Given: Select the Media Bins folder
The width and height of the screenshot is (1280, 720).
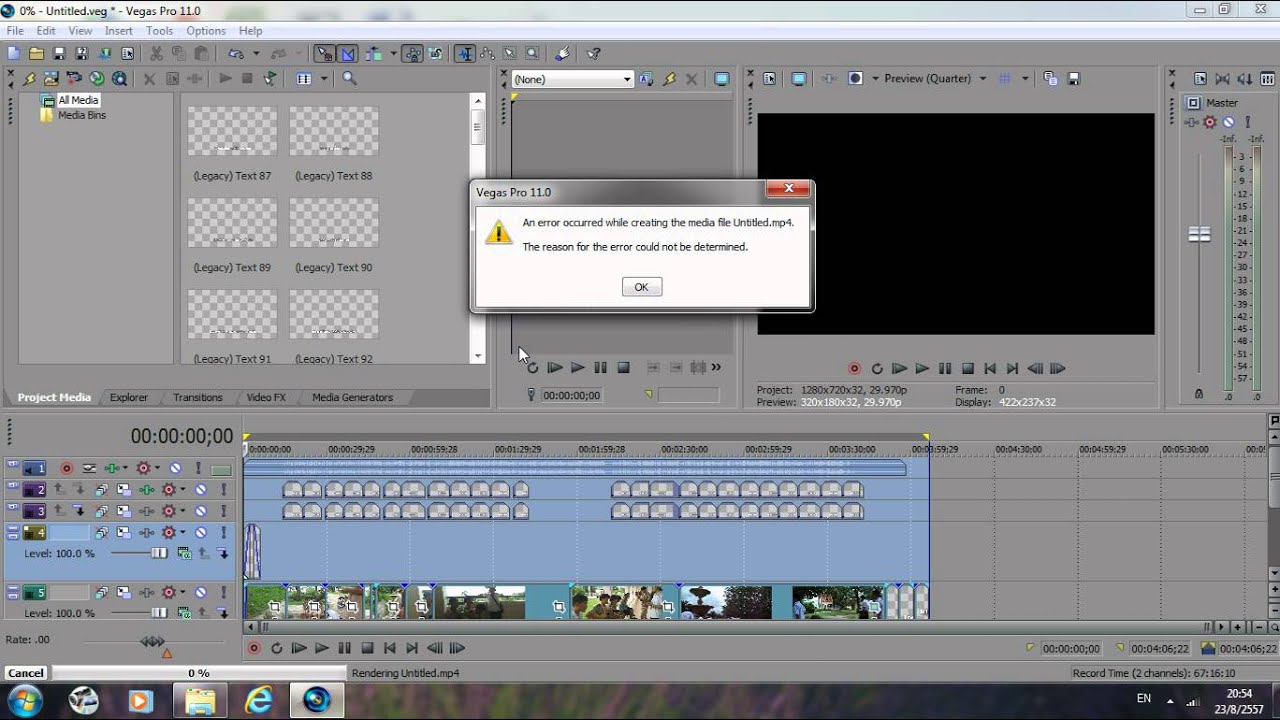Looking at the screenshot, I should [x=81, y=115].
